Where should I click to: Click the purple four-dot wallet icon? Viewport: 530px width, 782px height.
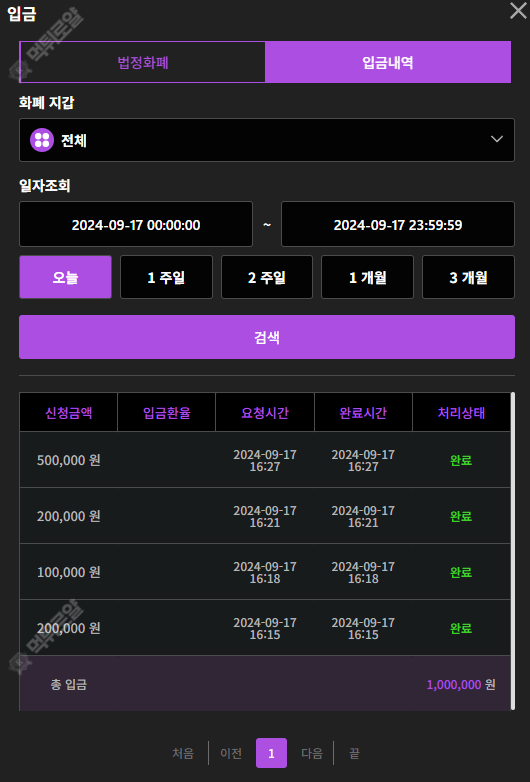pos(42,140)
